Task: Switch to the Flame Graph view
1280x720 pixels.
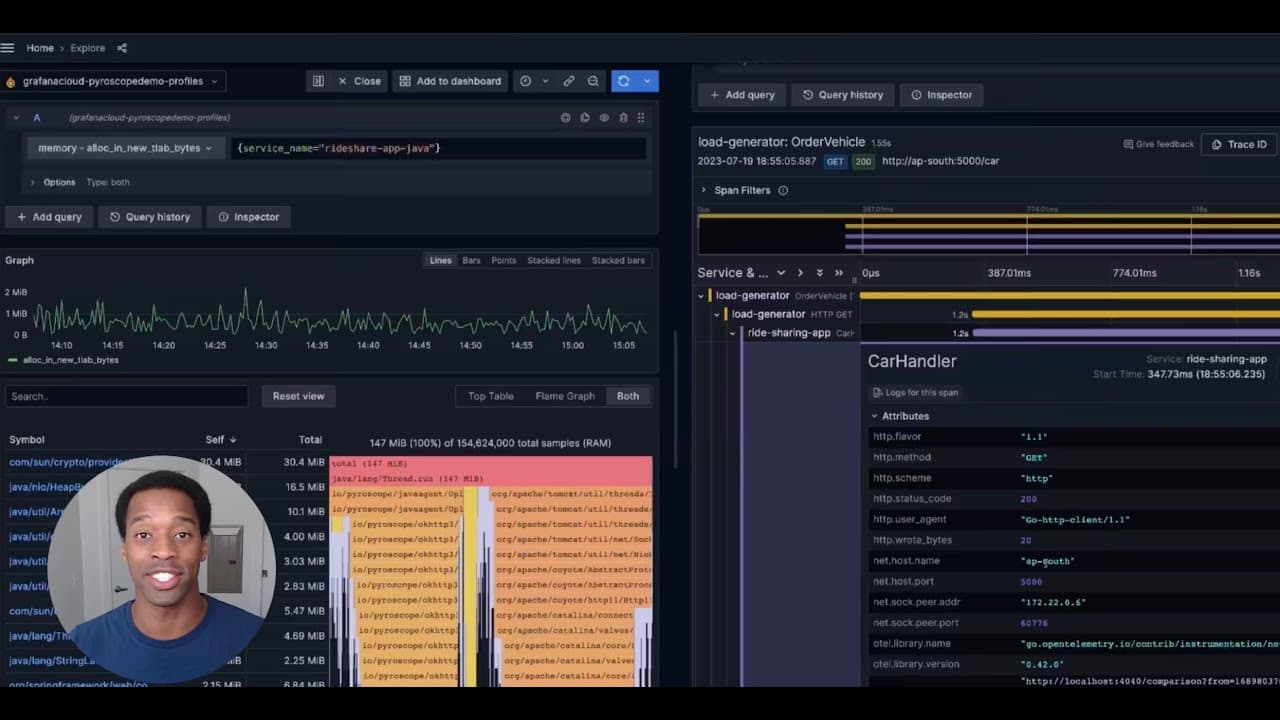Action: (565, 396)
